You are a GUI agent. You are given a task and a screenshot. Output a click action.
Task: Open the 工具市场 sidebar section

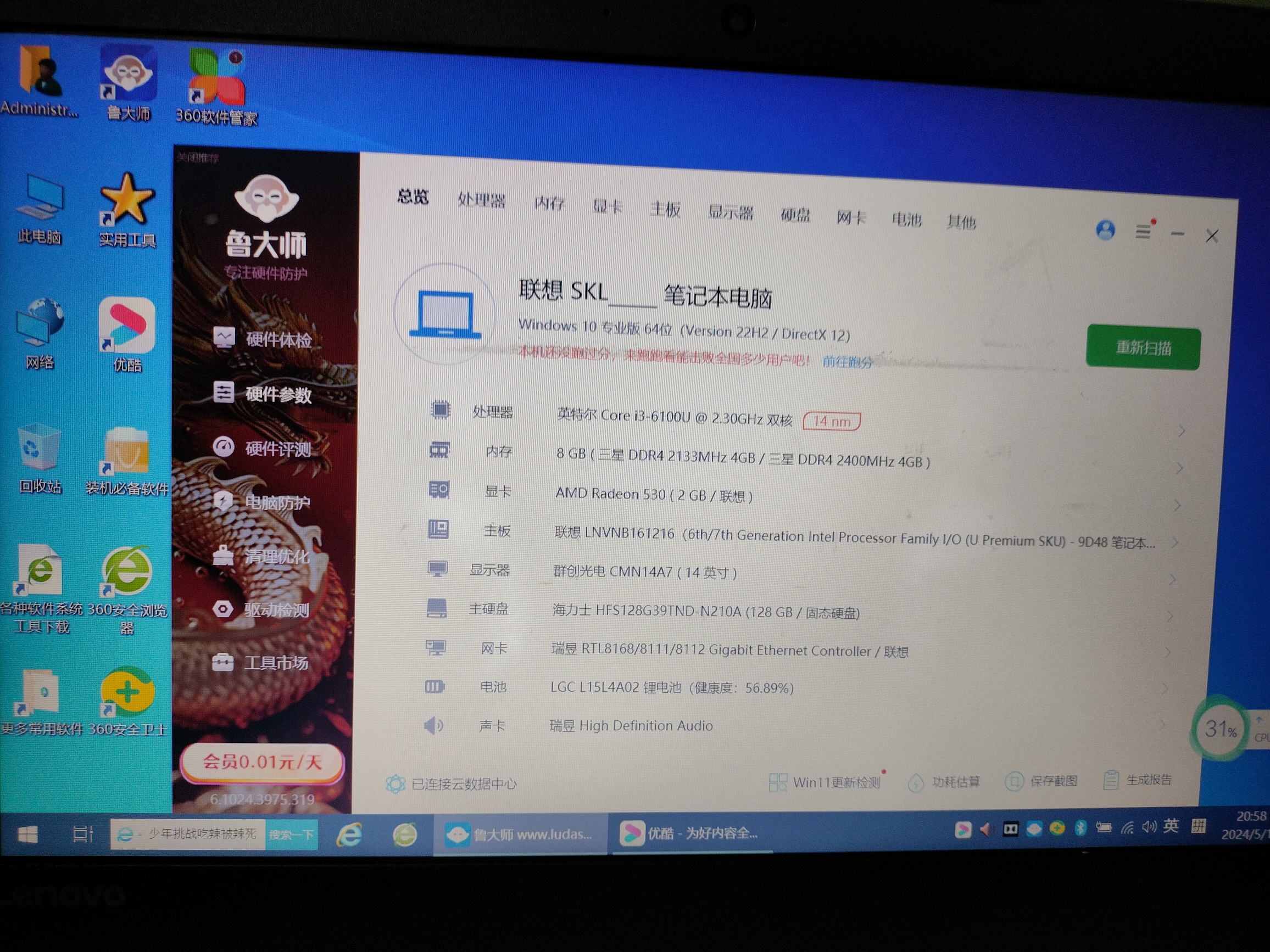(260, 662)
